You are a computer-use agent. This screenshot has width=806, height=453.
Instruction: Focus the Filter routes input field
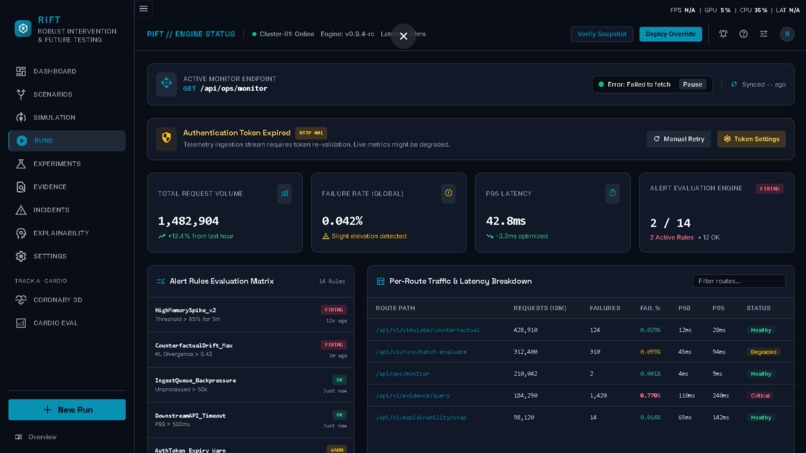(739, 281)
